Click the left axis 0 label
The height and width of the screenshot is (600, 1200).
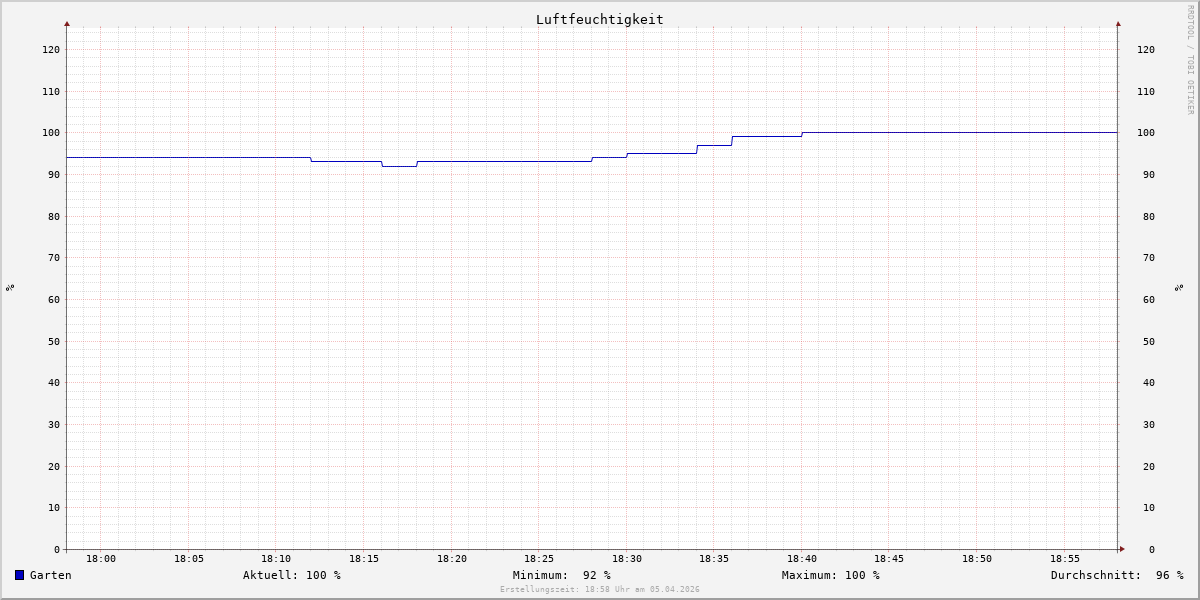[x=57, y=550]
